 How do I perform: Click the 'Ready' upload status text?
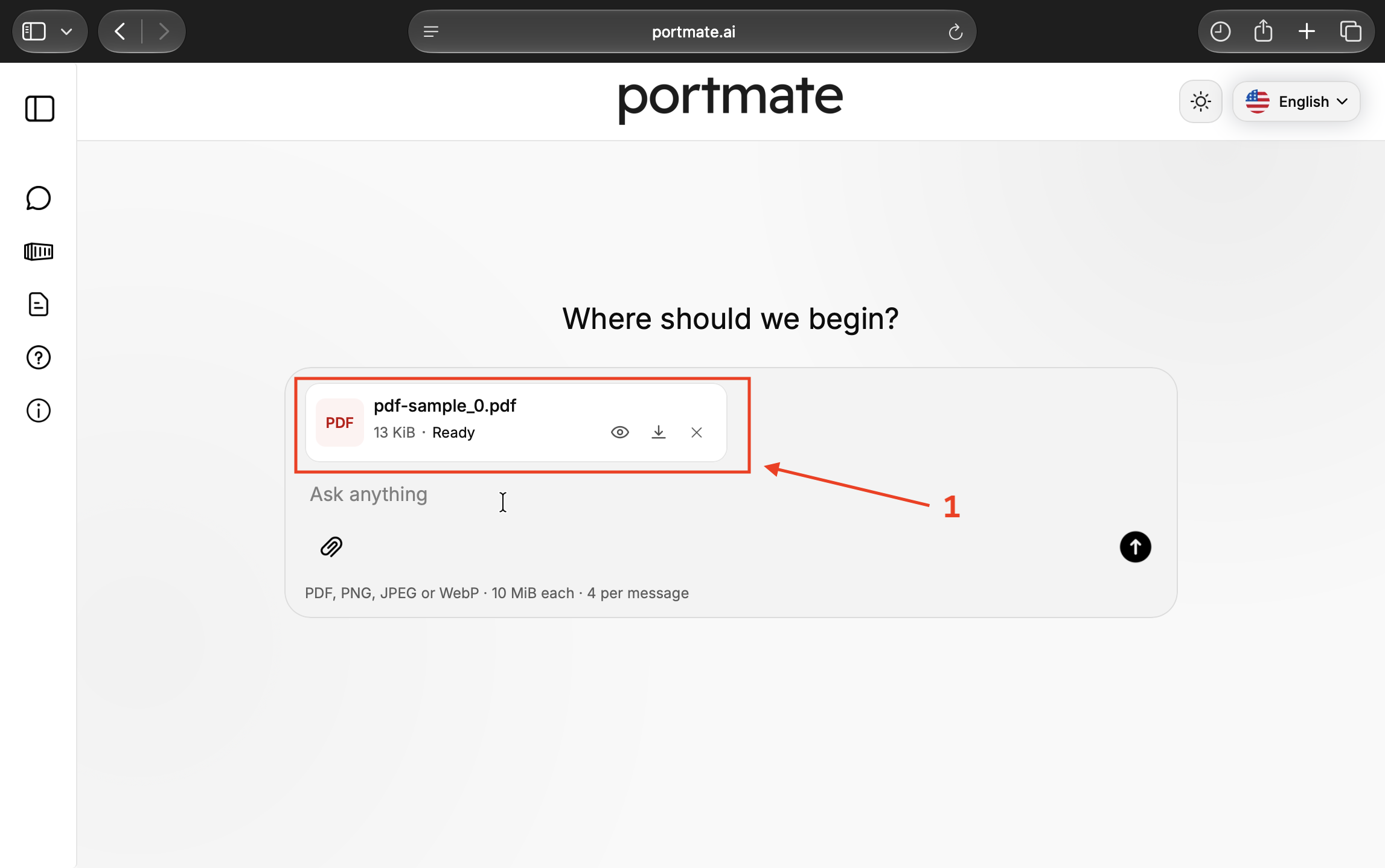(x=453, y=433)
